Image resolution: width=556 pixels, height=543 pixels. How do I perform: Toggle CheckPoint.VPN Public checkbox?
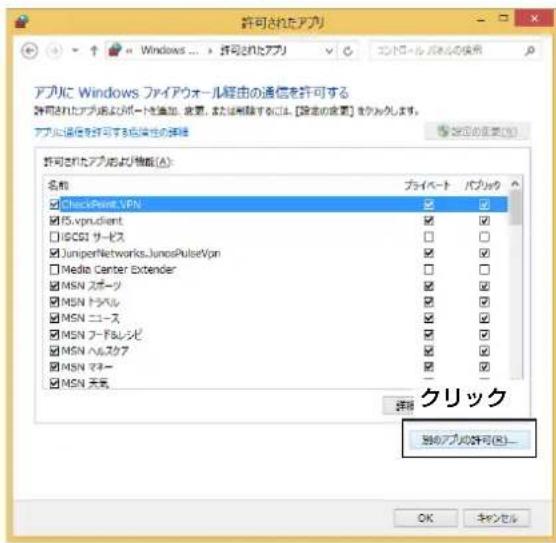coord(484,204)
